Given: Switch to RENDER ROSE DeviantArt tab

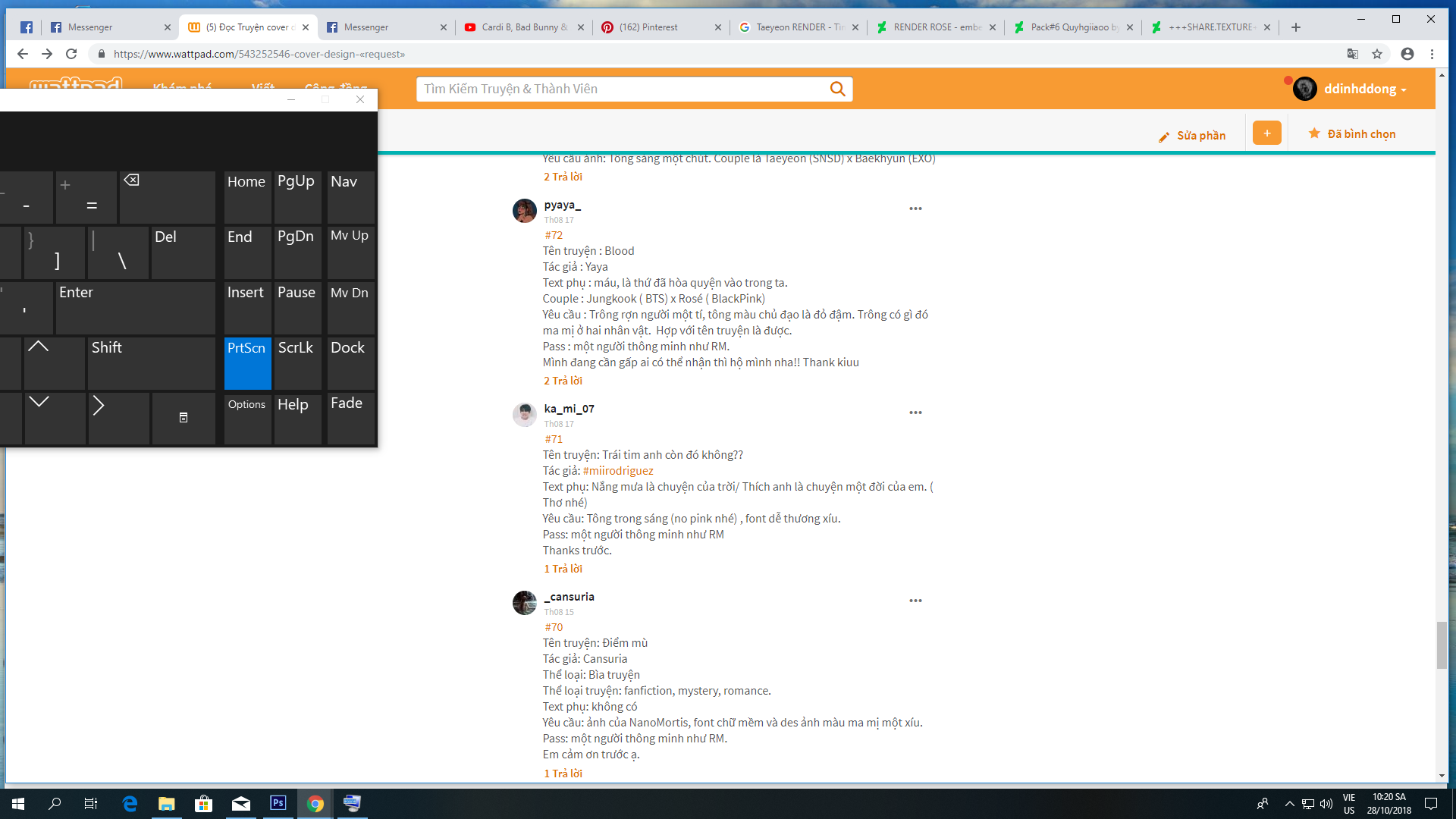Looking at the screenshot, I should [936, 27].
